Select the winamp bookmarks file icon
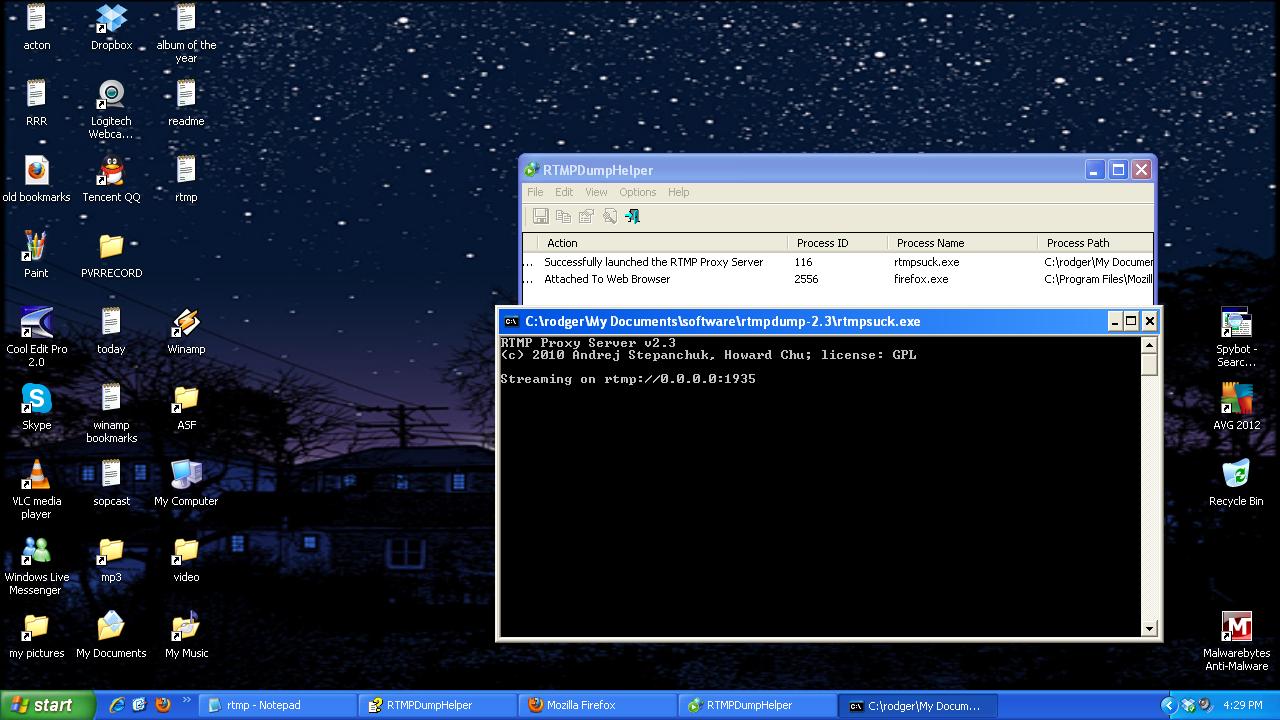1280x720 pixels. (x=111, y=398)
